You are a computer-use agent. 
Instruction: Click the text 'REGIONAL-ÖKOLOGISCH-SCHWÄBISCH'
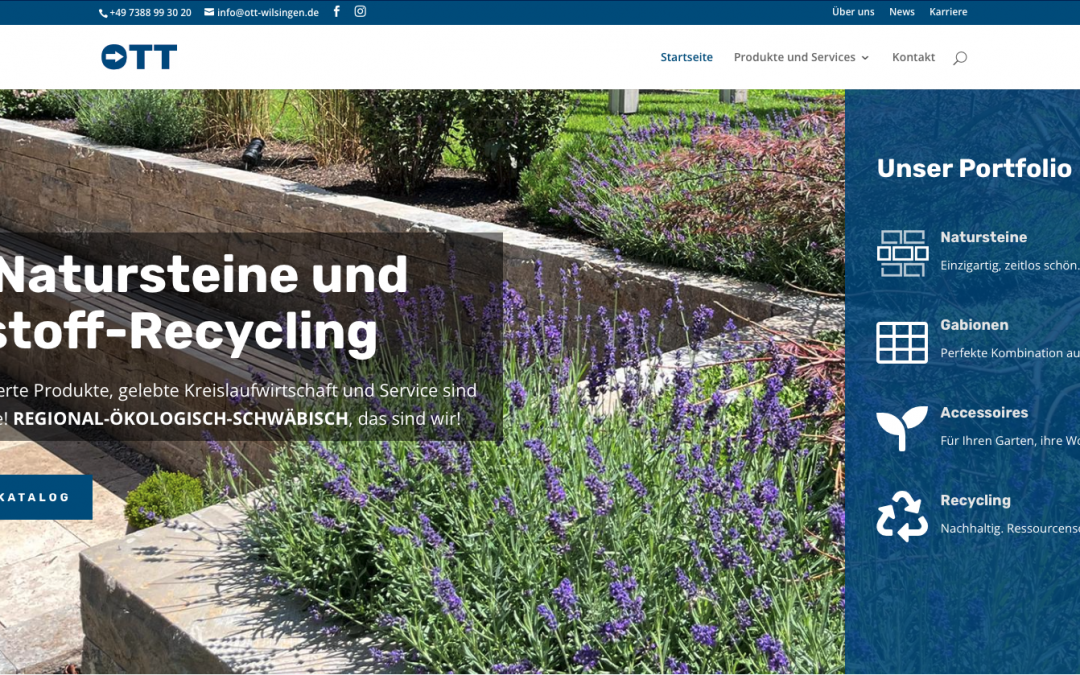pyautogui.click(x=180, y=419)
